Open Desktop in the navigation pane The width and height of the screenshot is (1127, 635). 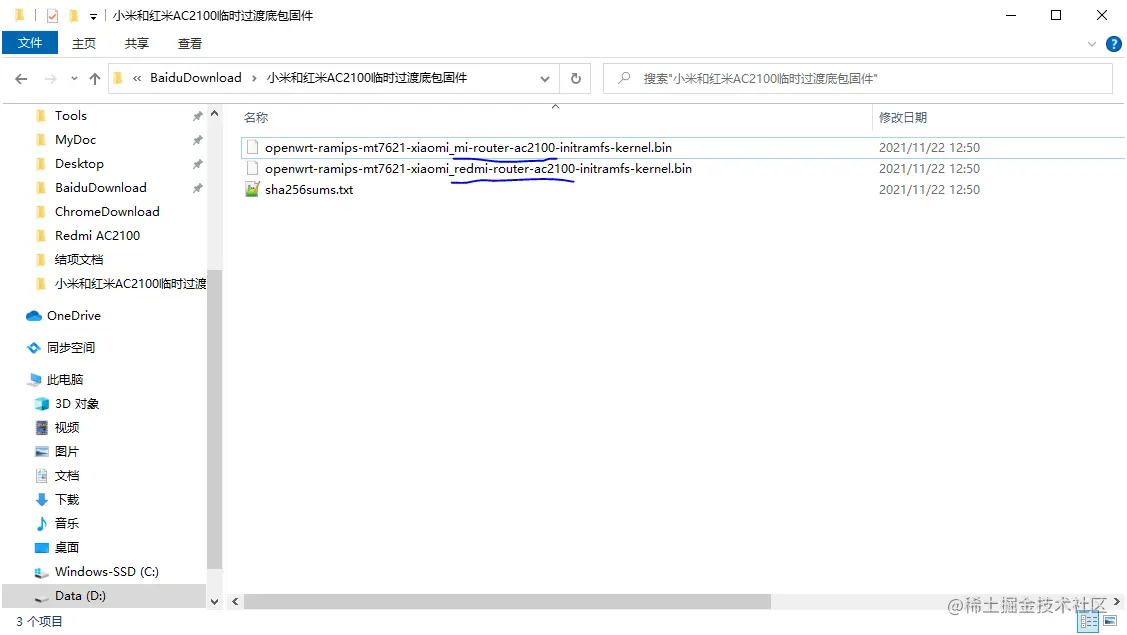[79, 163]
